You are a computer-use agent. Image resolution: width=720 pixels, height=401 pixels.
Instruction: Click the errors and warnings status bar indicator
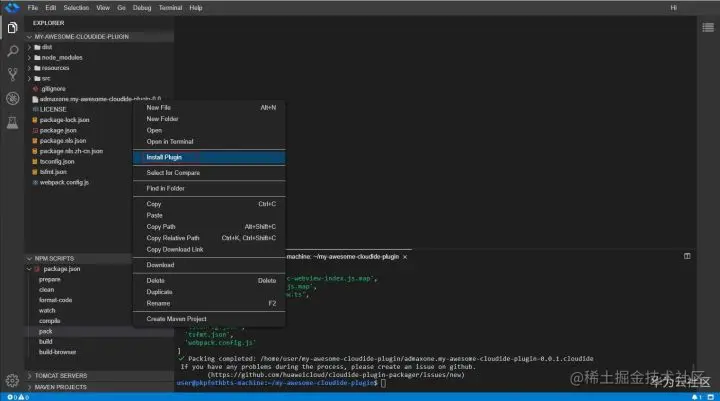pyautogui.click(x=17, y=397)
